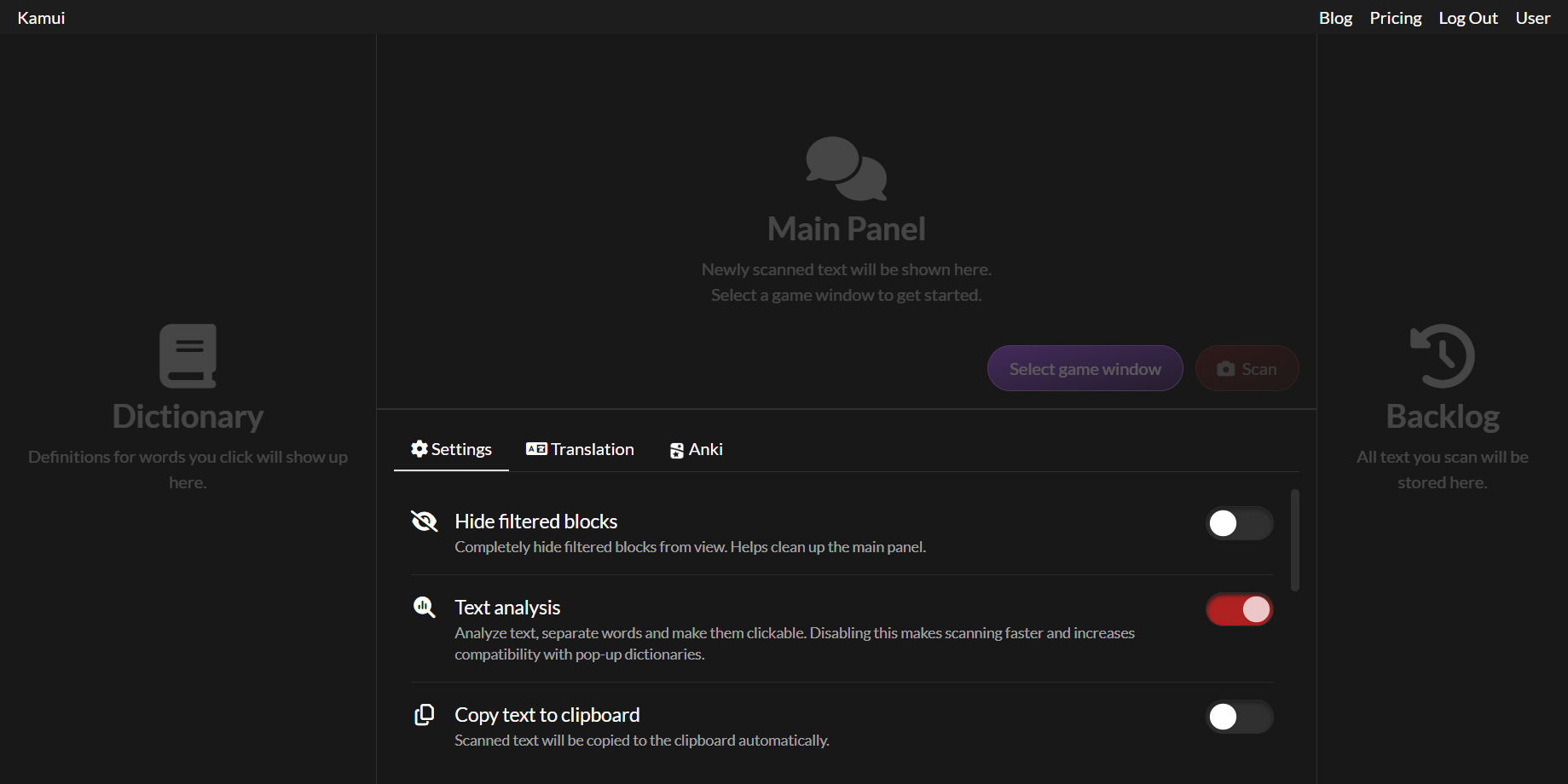Enable the Hide filtered blocks toggle
1568x784 pixels.
(1239, 523)
